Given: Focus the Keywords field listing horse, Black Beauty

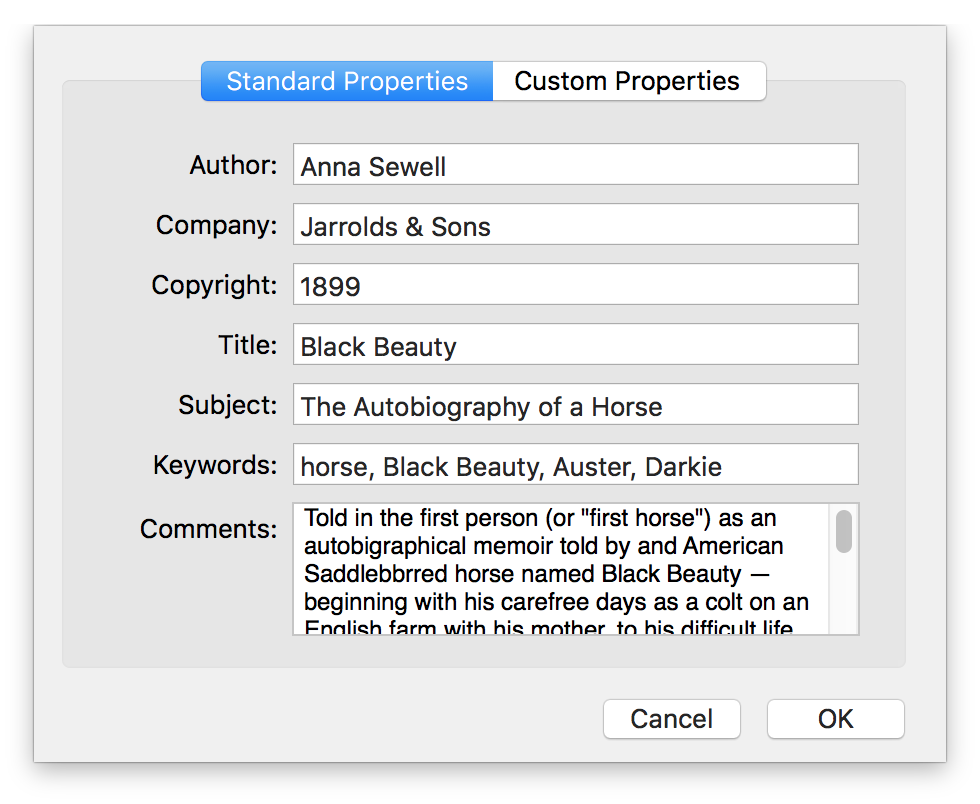Looking at the screenshot, I should [576, 465].
